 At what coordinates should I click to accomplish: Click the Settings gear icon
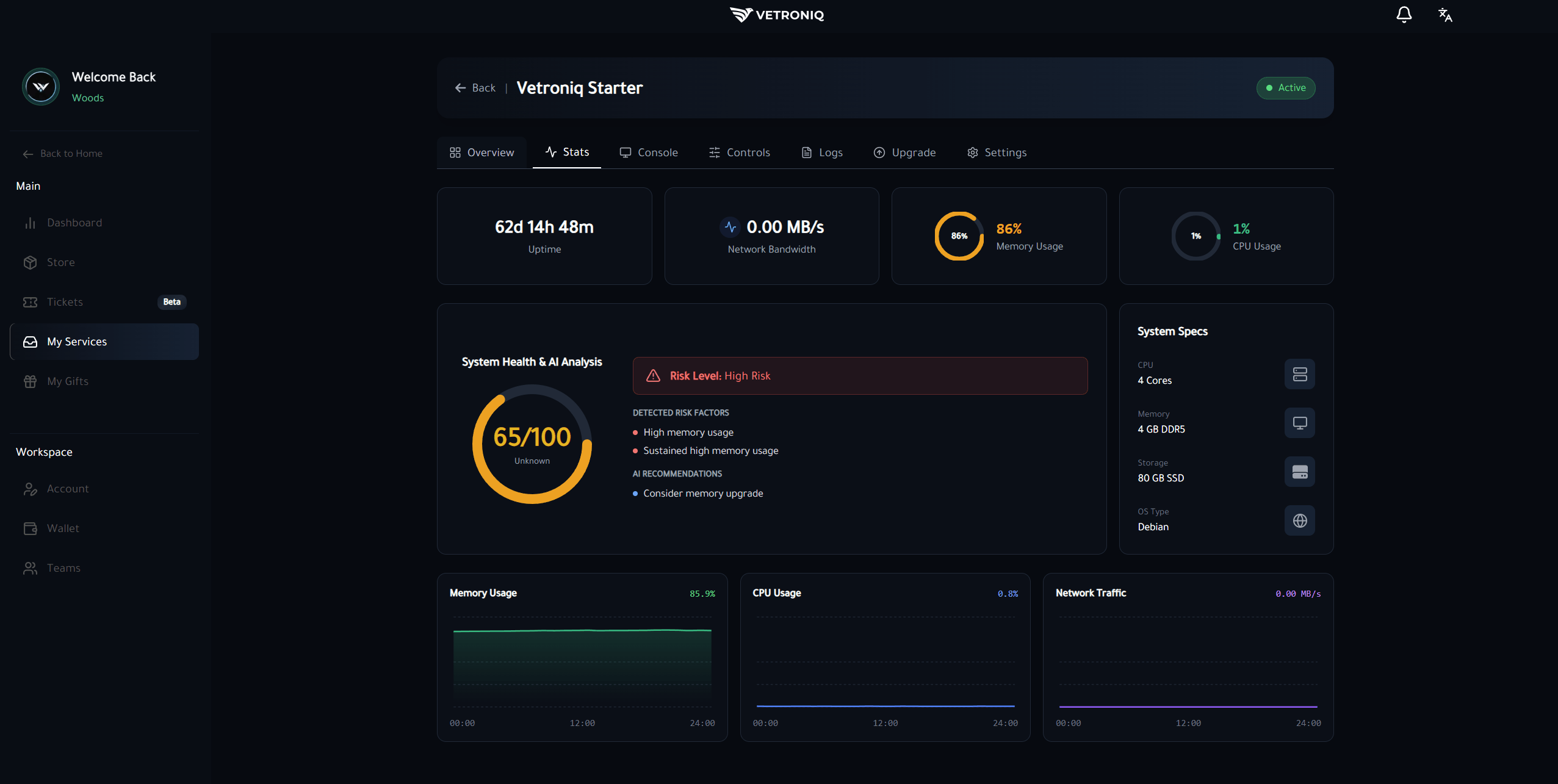pyautogui.click(x=973, y=153)
